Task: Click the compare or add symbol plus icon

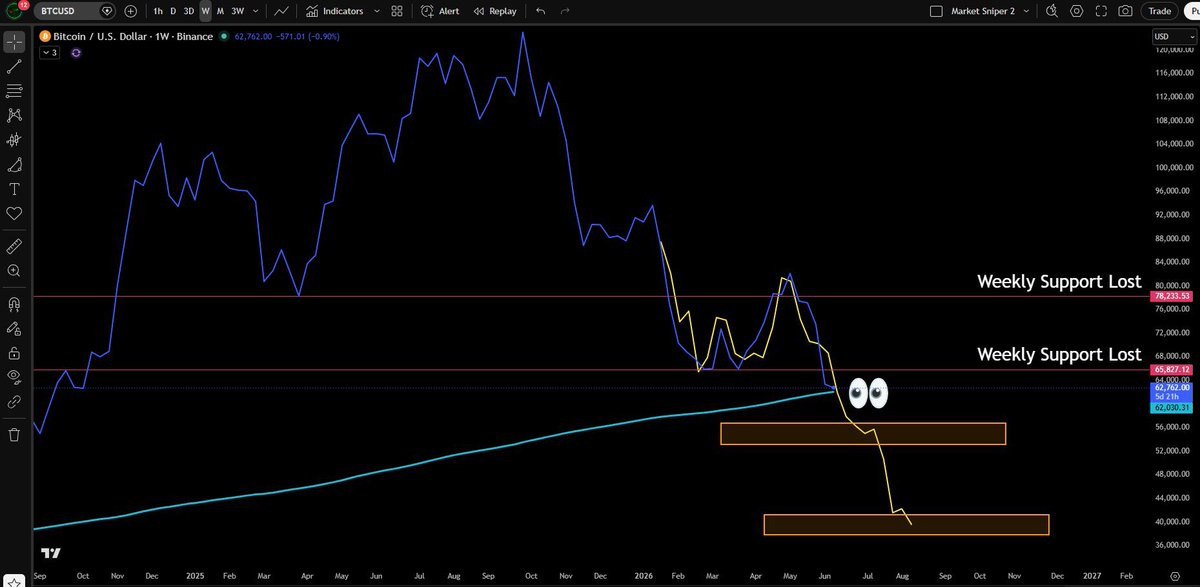Action: pos(130,11)
